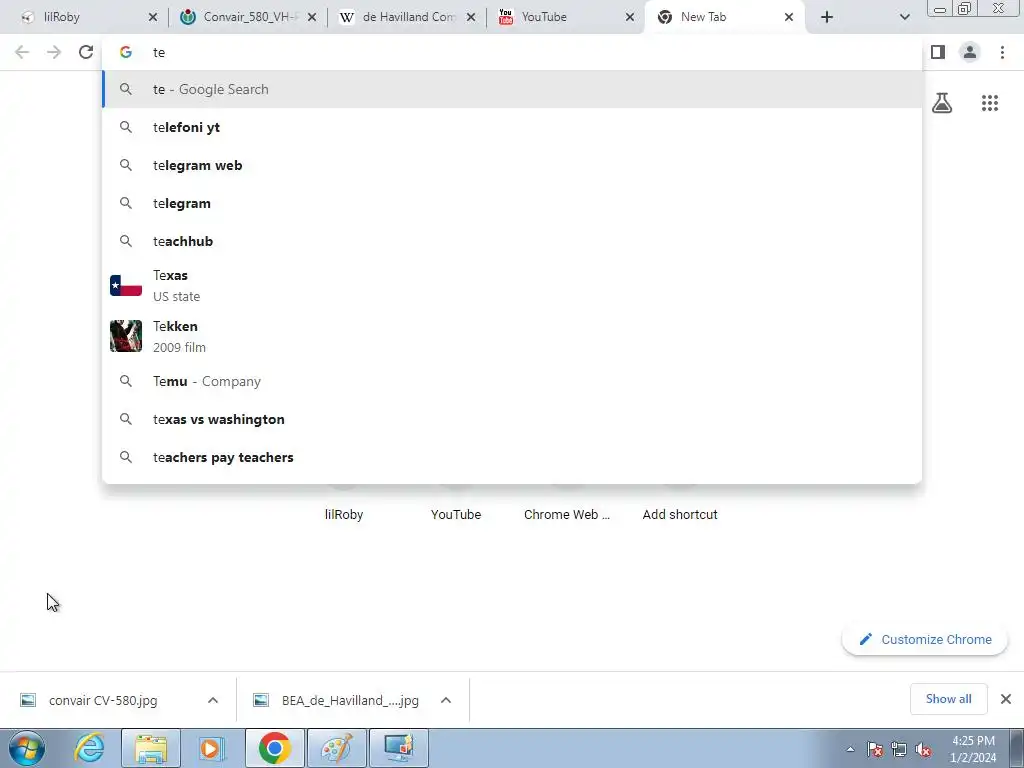Switch to the de Havilland Comet tab
Screen dimensions: 1024x768
pyautogui.click(x=407, y=17)
